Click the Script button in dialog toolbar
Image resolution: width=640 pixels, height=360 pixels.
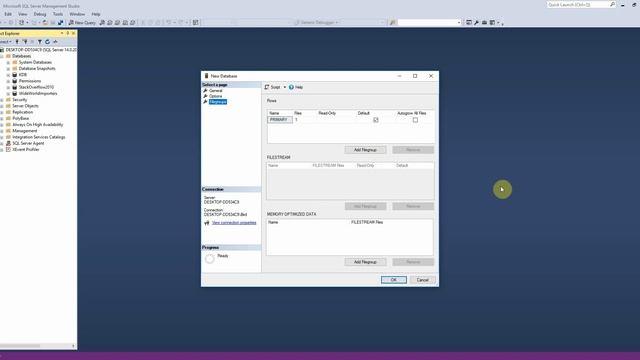tap(272, 87)
